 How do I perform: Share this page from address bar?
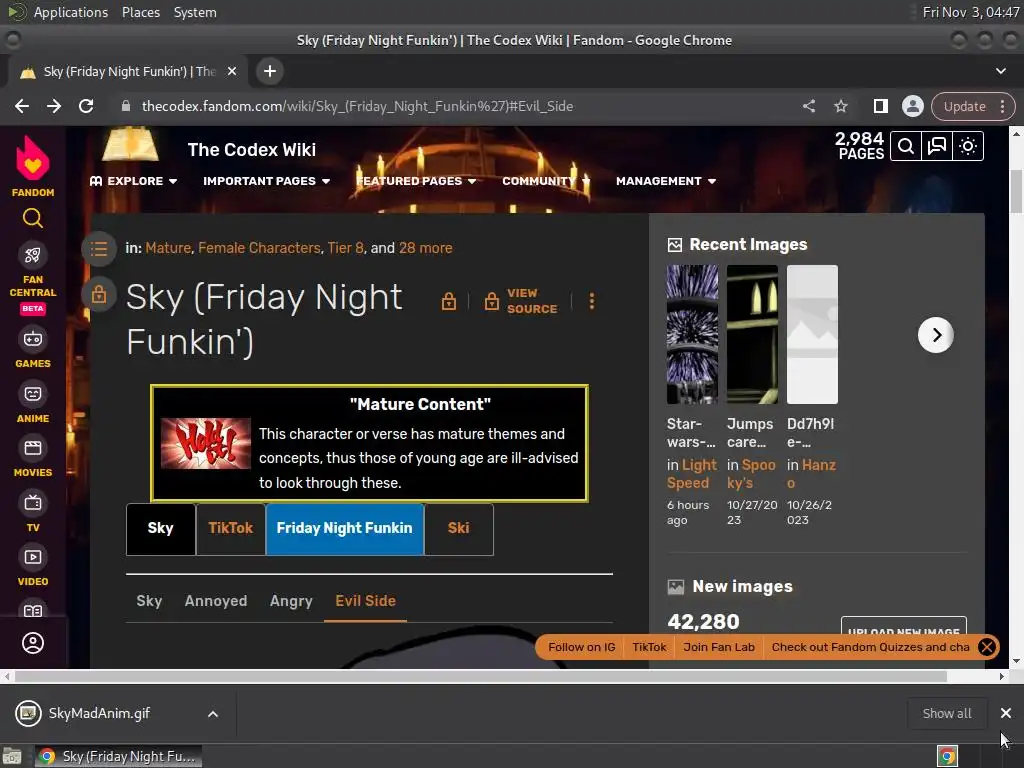click(x=808, y=106)
